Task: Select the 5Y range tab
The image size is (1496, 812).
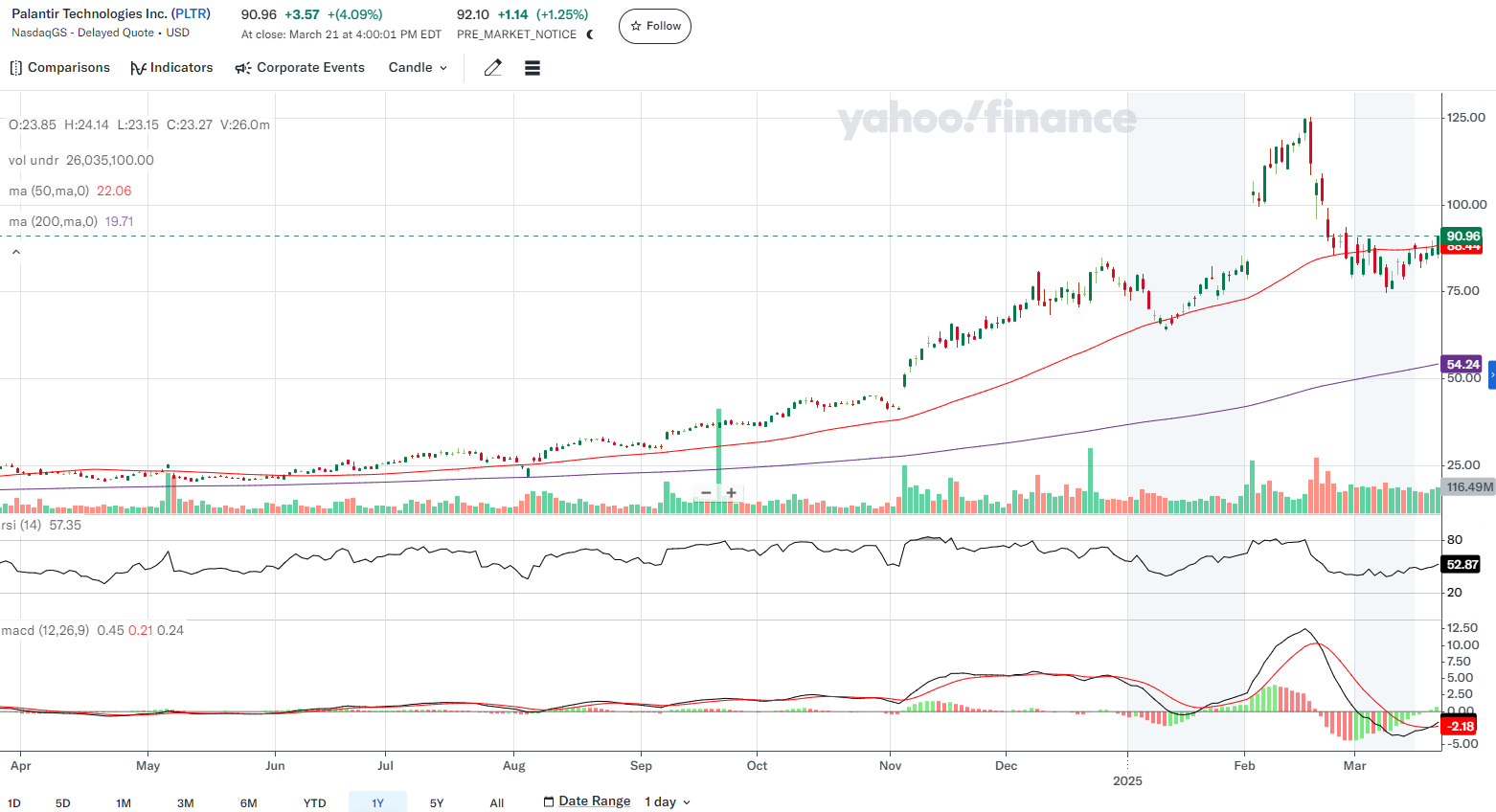Action: [437, 802]
